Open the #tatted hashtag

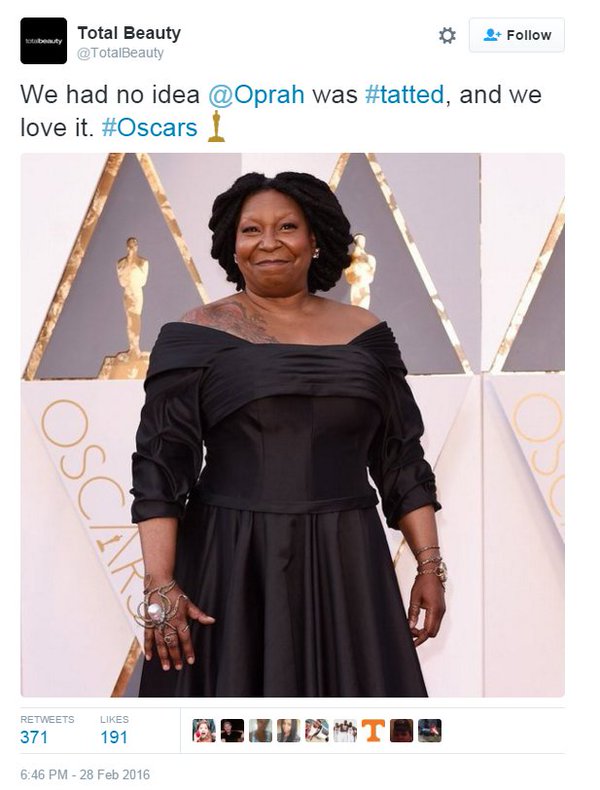coord(405,95)
